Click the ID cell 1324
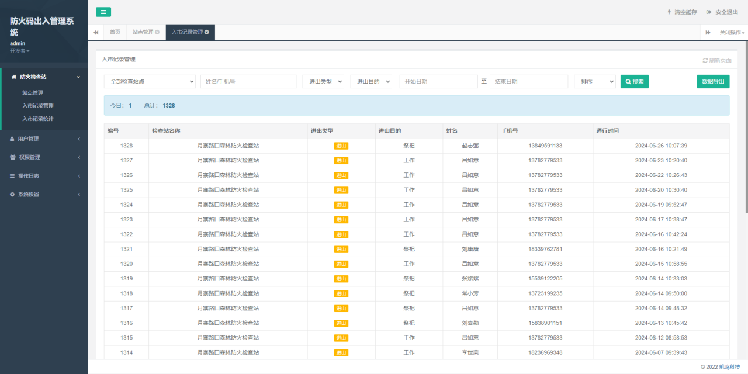The width and height of the screenshot is (748, 374). (x=126, y=205)
